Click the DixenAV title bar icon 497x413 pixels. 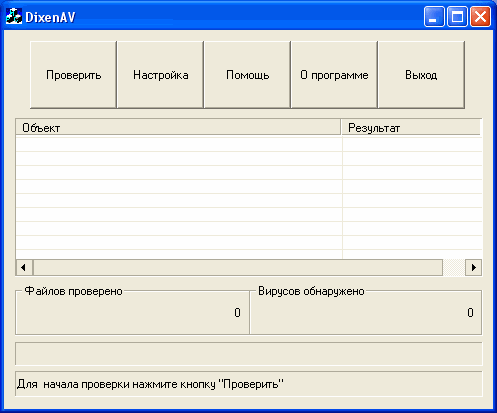pyautogui.click(x=14, y=17)
